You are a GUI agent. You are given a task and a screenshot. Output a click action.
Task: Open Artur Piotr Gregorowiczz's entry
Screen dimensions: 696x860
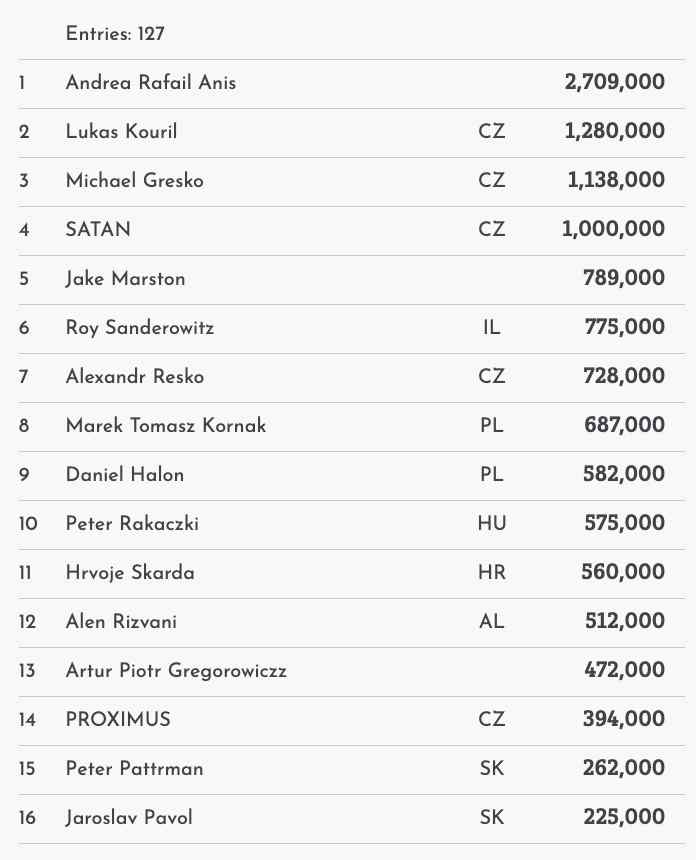(176, 671)
